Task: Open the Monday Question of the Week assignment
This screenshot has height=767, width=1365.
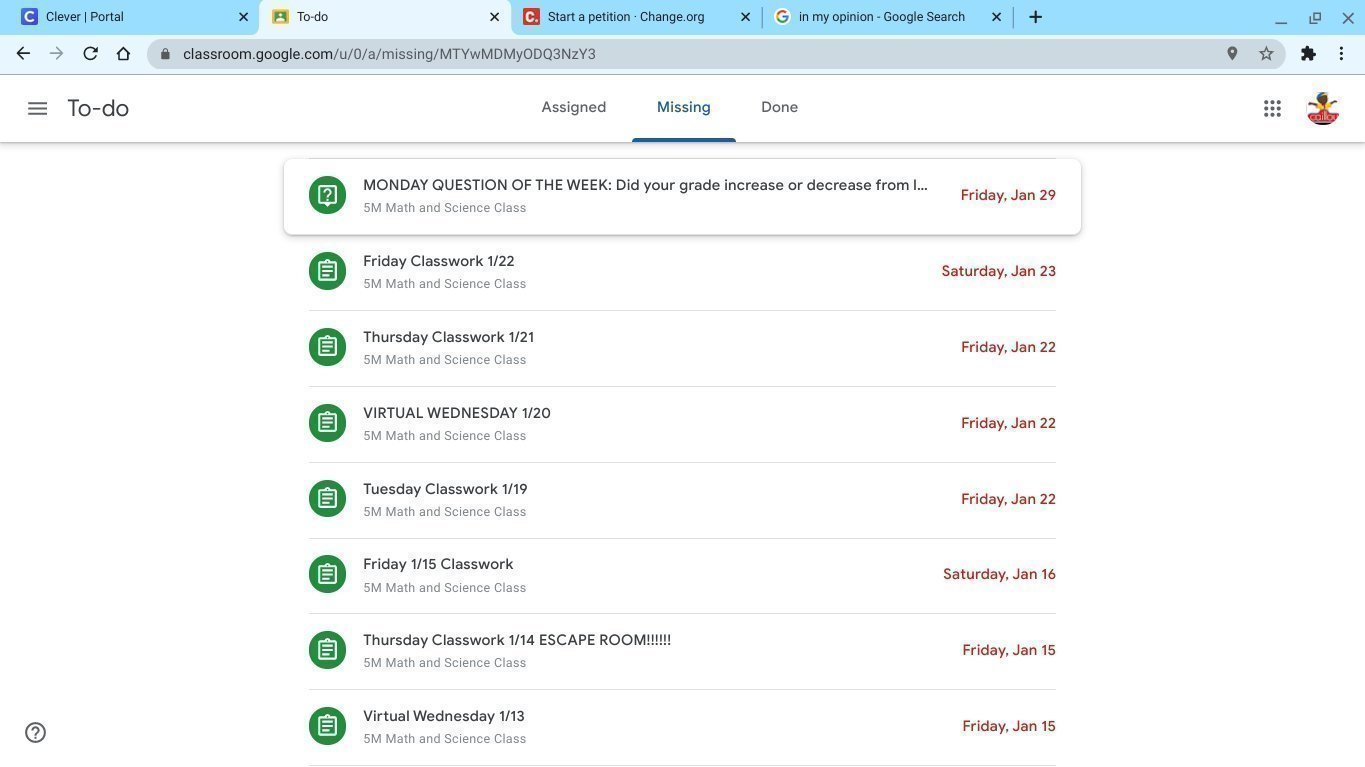Action: coord(645,185)
